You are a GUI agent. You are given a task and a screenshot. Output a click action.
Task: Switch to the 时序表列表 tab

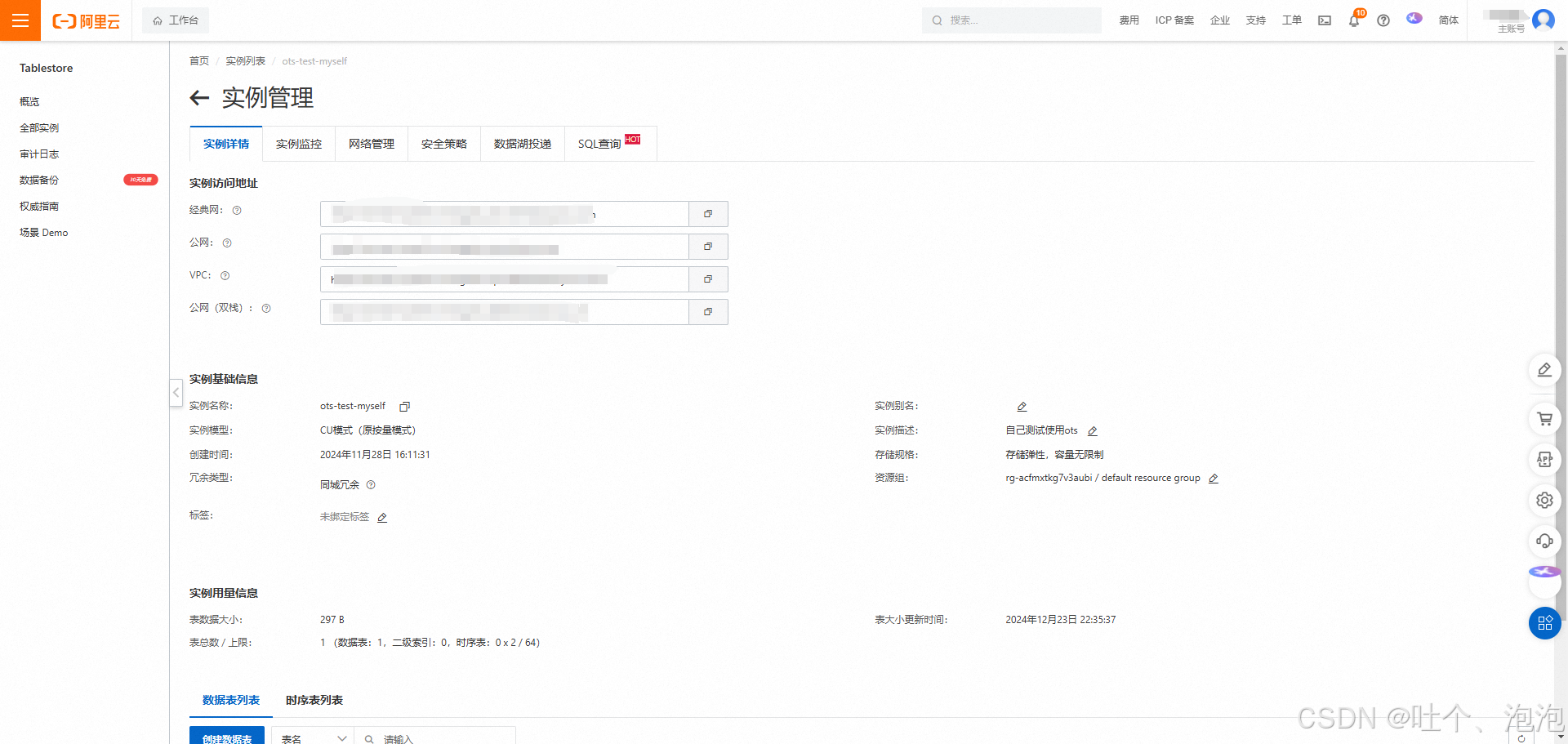tap(314, 700)
